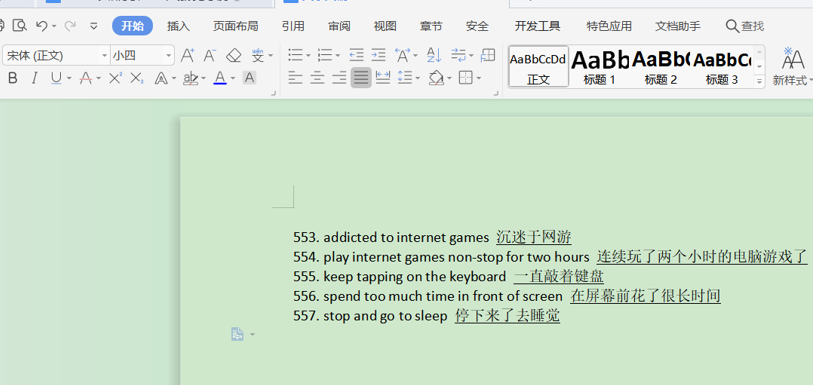
Task: Open the 特色应用 ribbon tab
Action: click(x=609, y=26)
